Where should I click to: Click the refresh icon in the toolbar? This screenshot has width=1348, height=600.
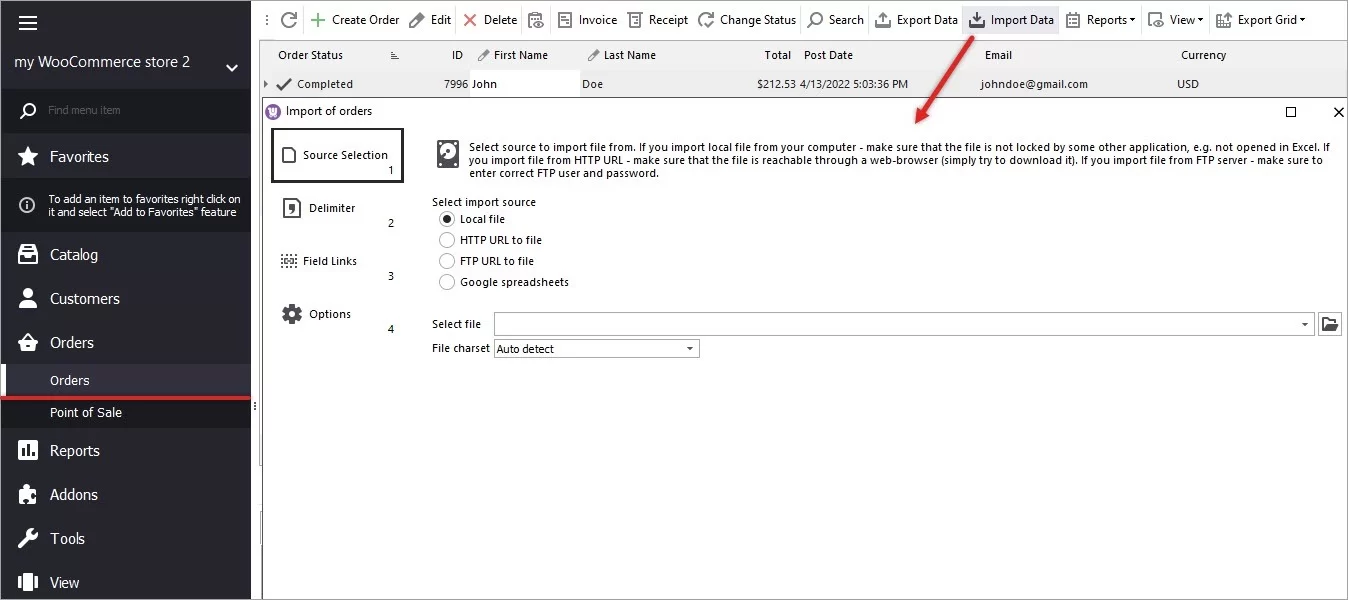pyautogui.click(x=289, y=19)
